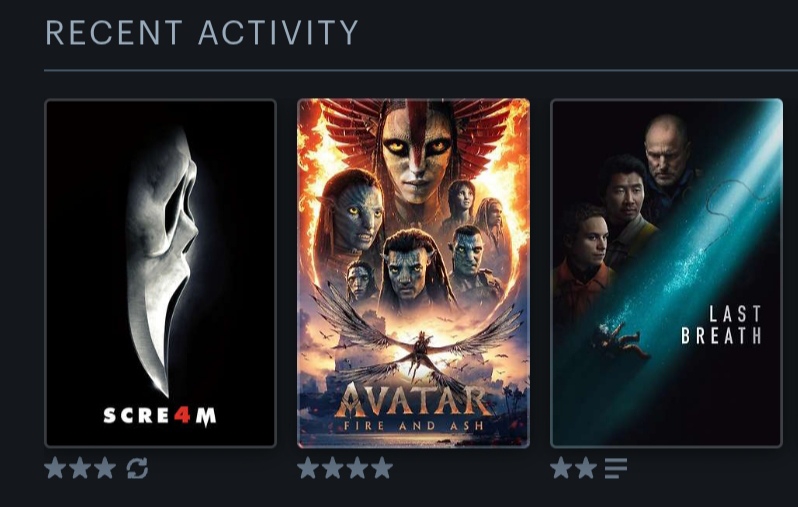The image size is (798, 507).
Task: Click the third star of Avatar's rating
Action: click(357, 468)
